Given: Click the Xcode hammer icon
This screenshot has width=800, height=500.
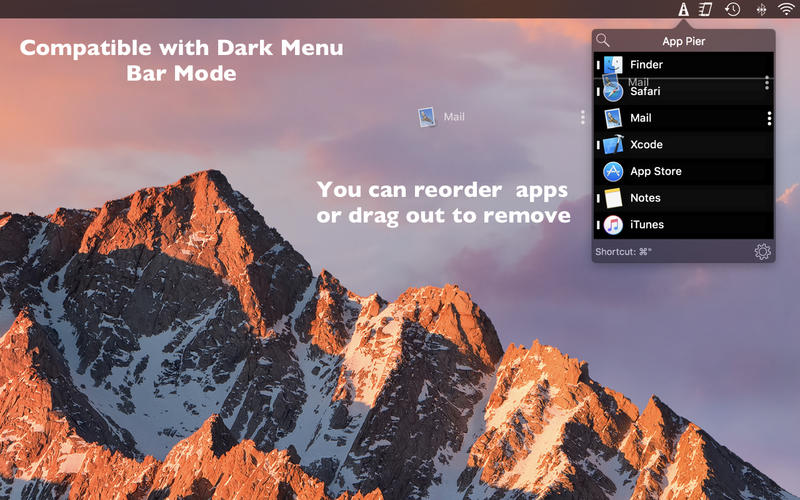Looking at the screenshot, I should [613, 145].
